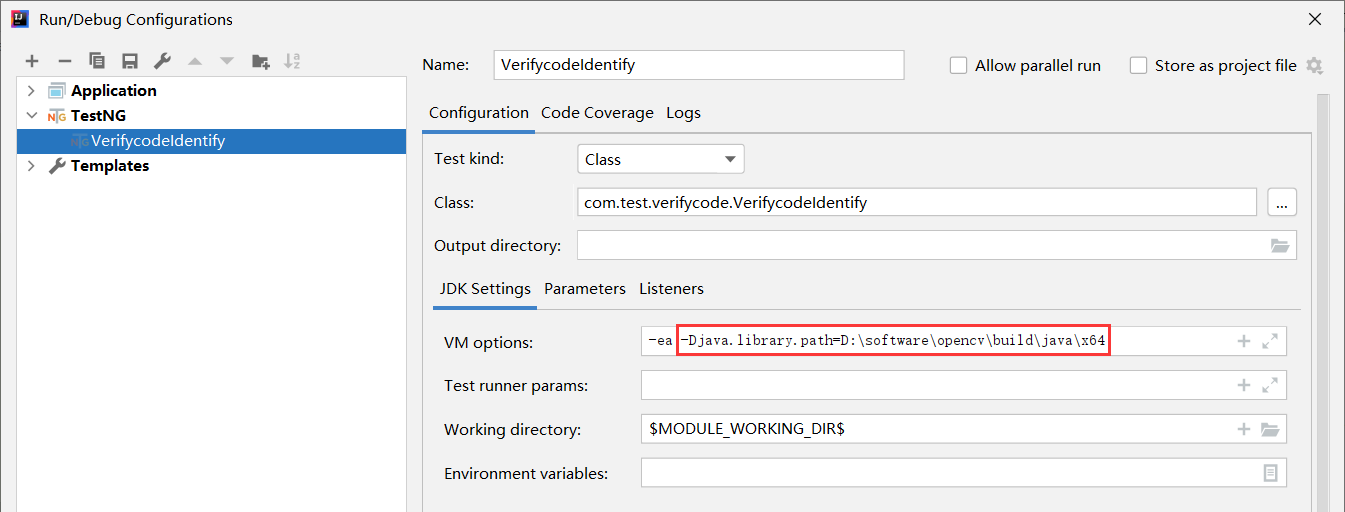The width and height of the screenshot is (1345, 512).
Task: Open the Listeners tab
Action: pos(671,288)
